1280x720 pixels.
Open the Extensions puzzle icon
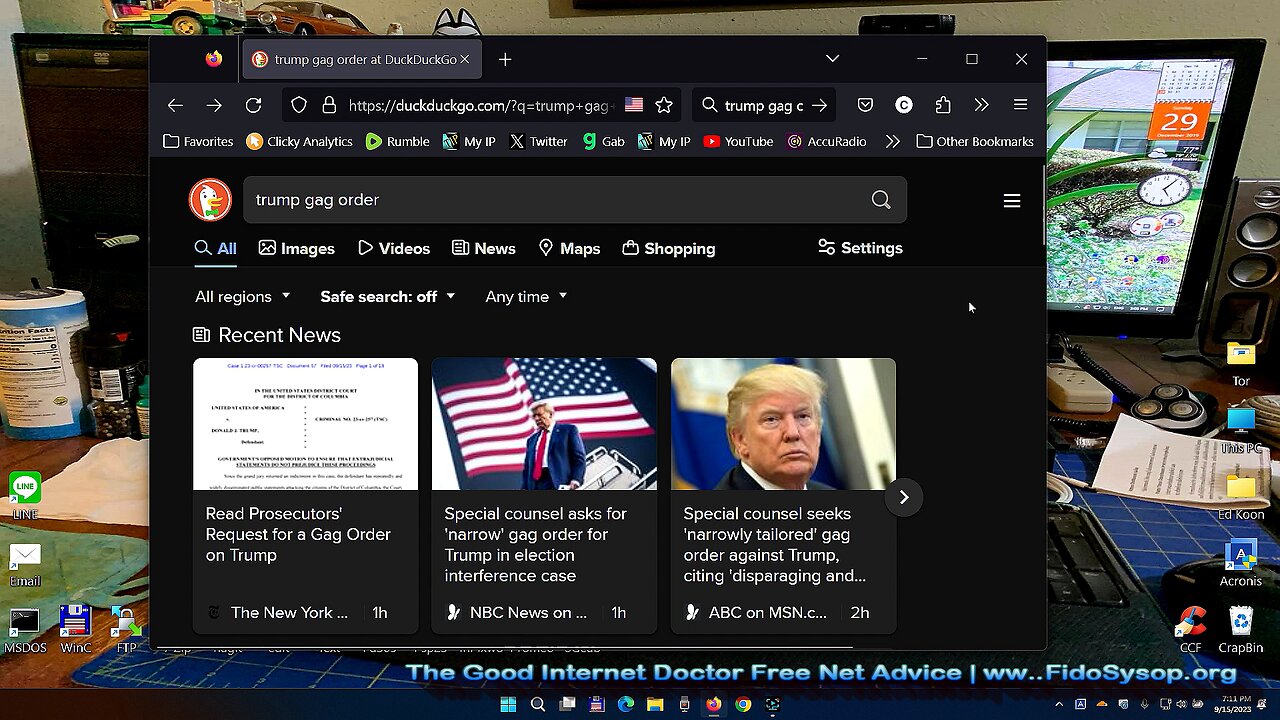click(x=943, y=105)
